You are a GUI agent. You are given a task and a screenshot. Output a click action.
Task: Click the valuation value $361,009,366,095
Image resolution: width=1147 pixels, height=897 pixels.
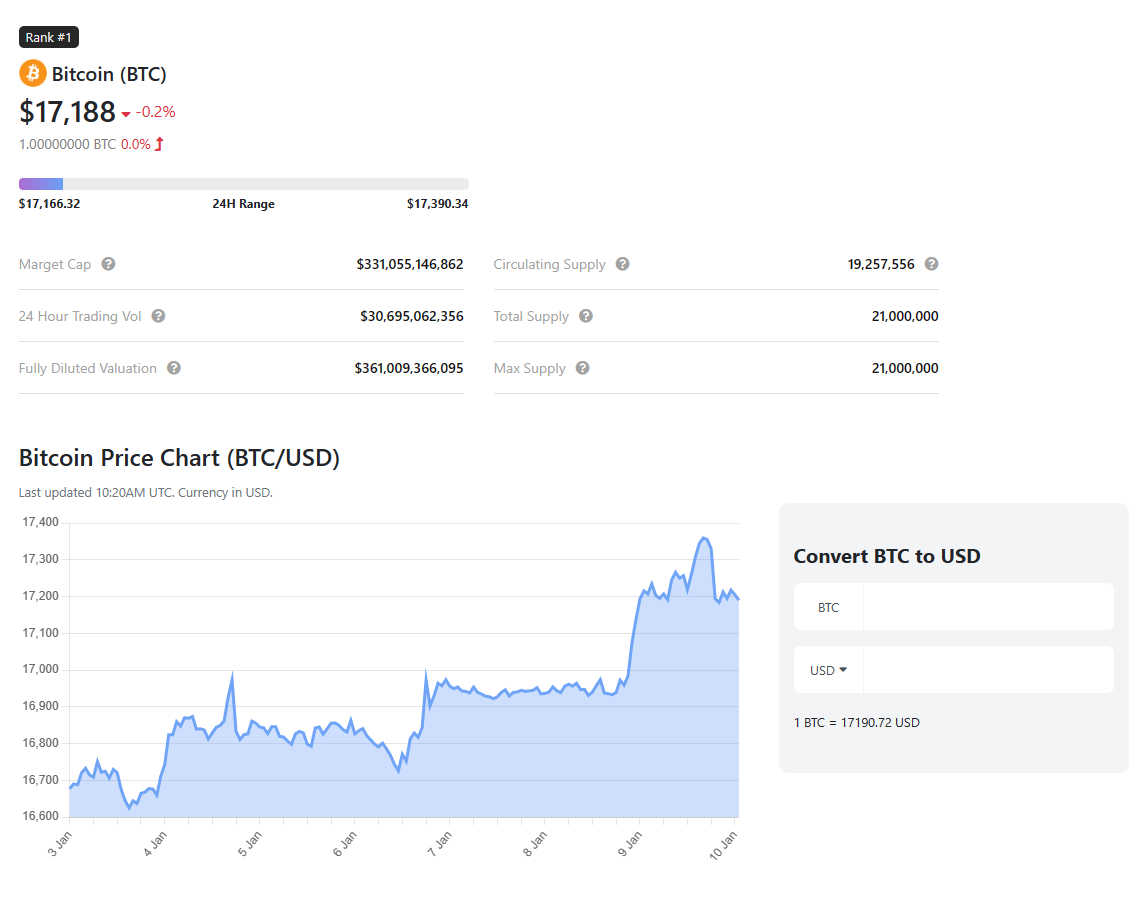[x=409, y=368]
